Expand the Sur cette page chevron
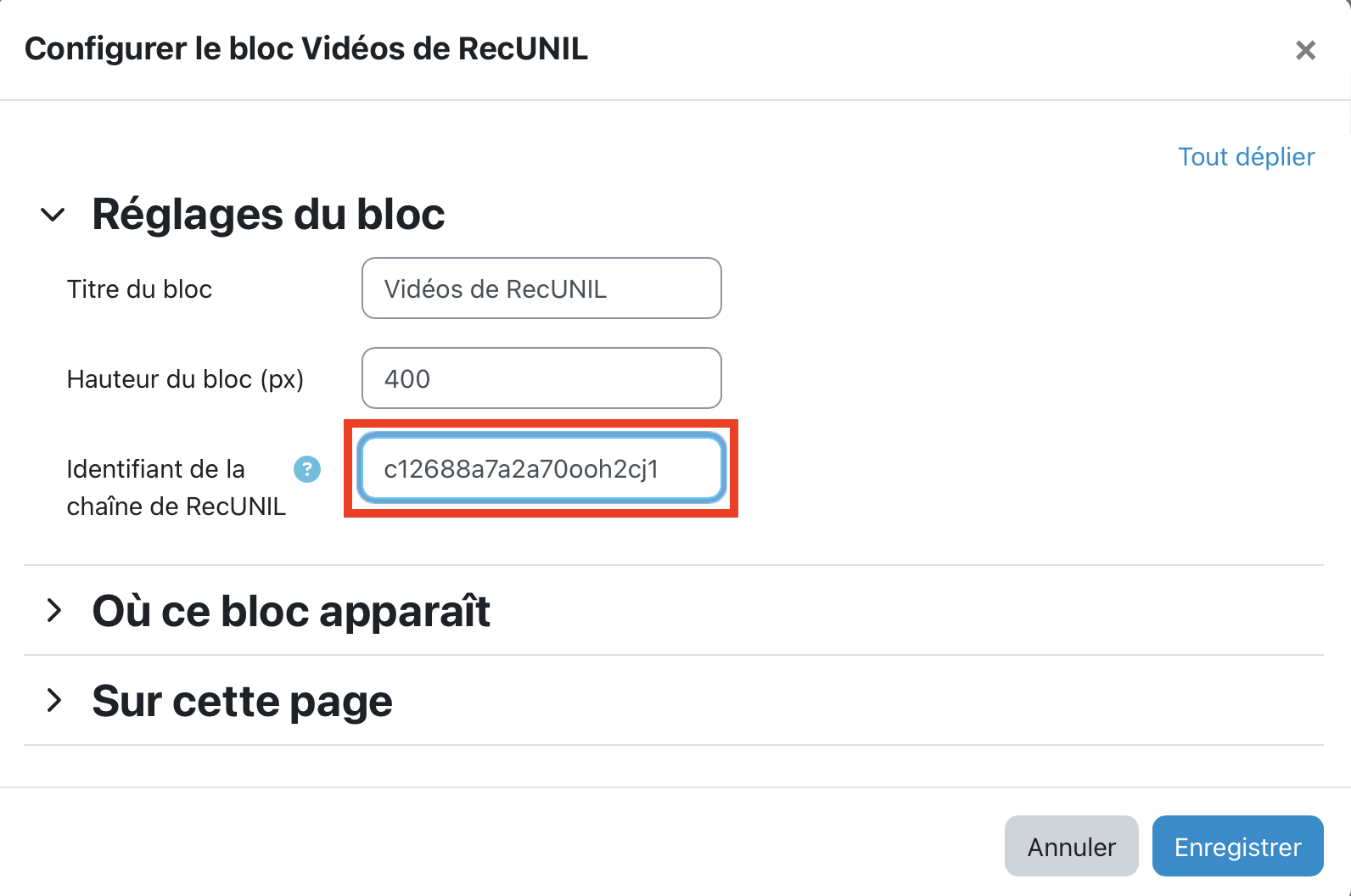 [x=54, y=700]
